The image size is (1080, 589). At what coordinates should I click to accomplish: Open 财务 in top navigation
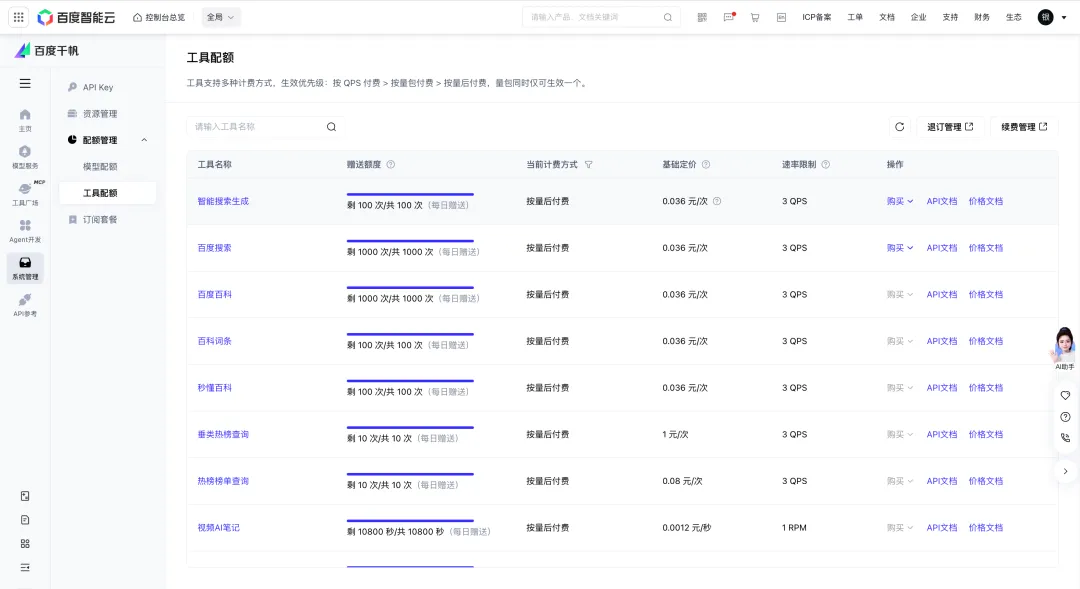(x=982, y=17)
